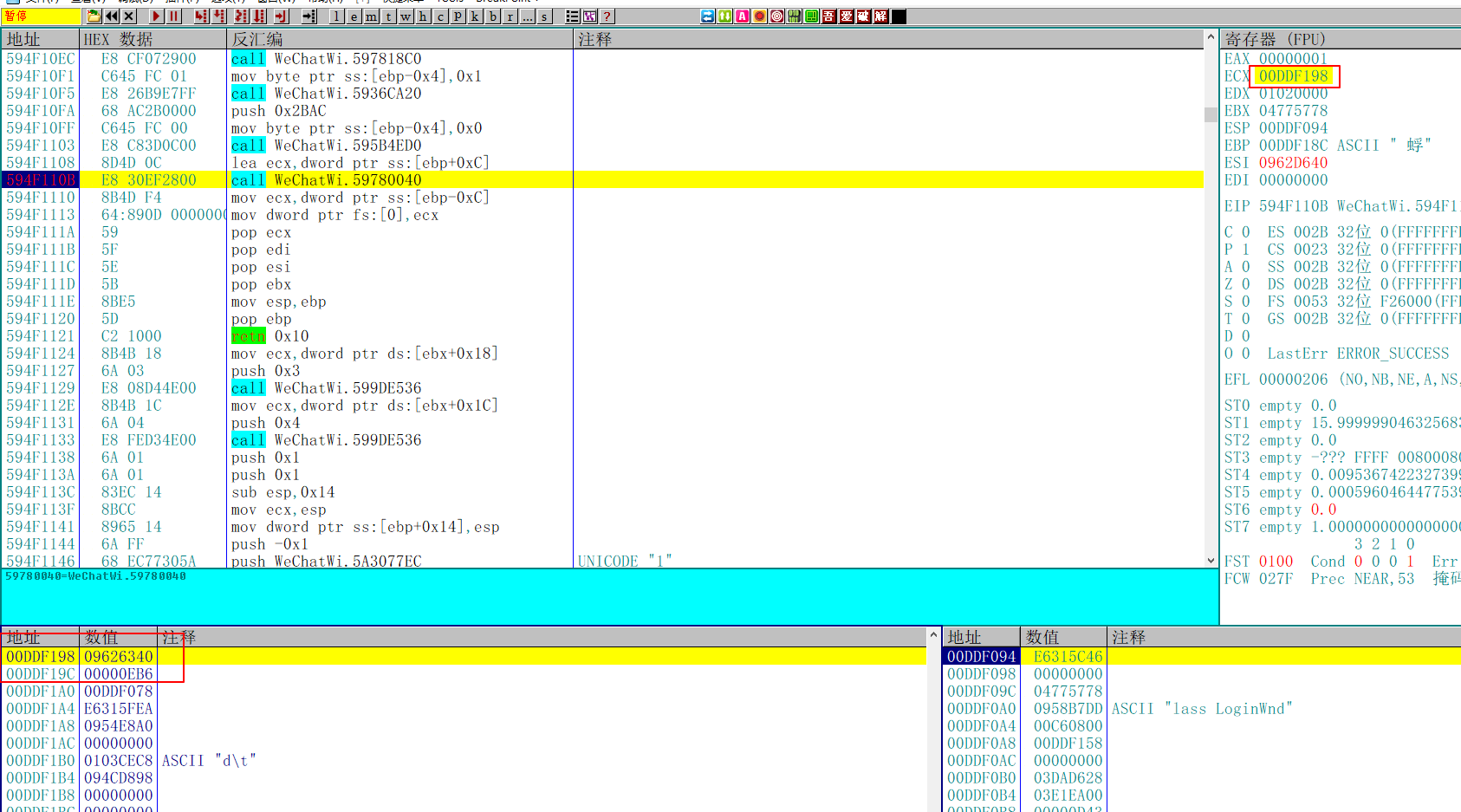Click dump pane scroll-up arrow
The height and width of the screenshot is (812, 1461).
point(933,635)
